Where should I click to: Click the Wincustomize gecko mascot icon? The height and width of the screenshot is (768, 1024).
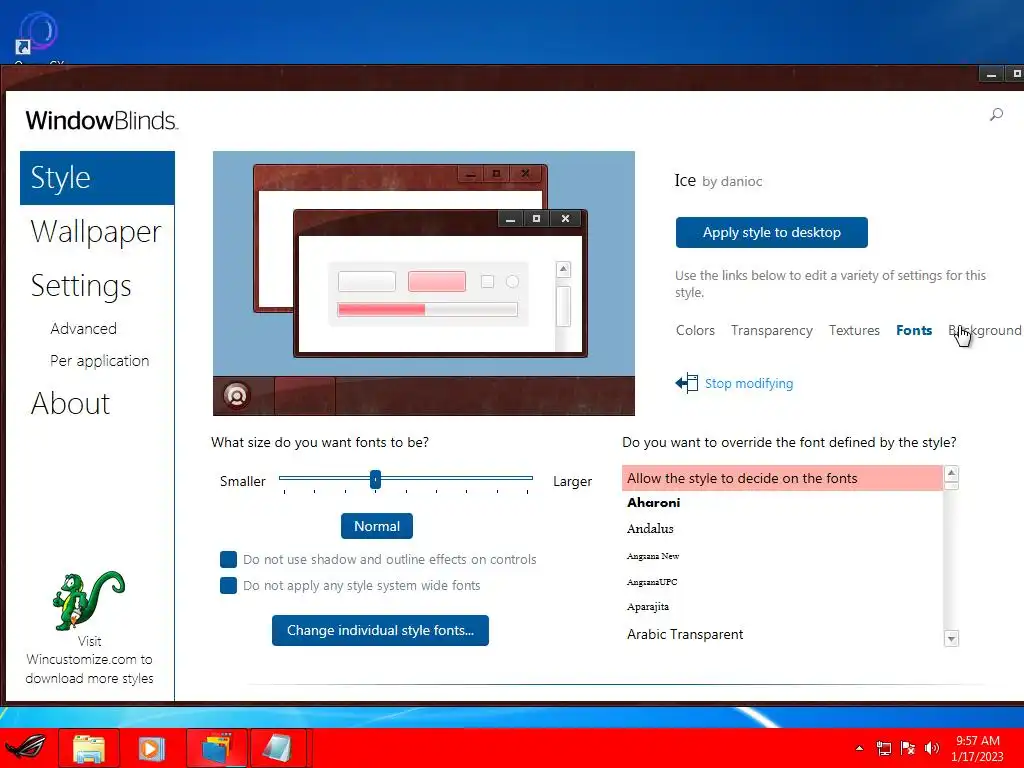(88, 600)
